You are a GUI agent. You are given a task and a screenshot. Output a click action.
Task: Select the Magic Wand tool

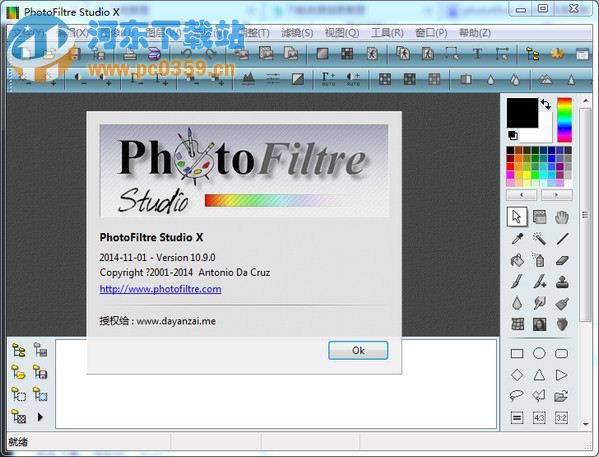pos(539,239)
